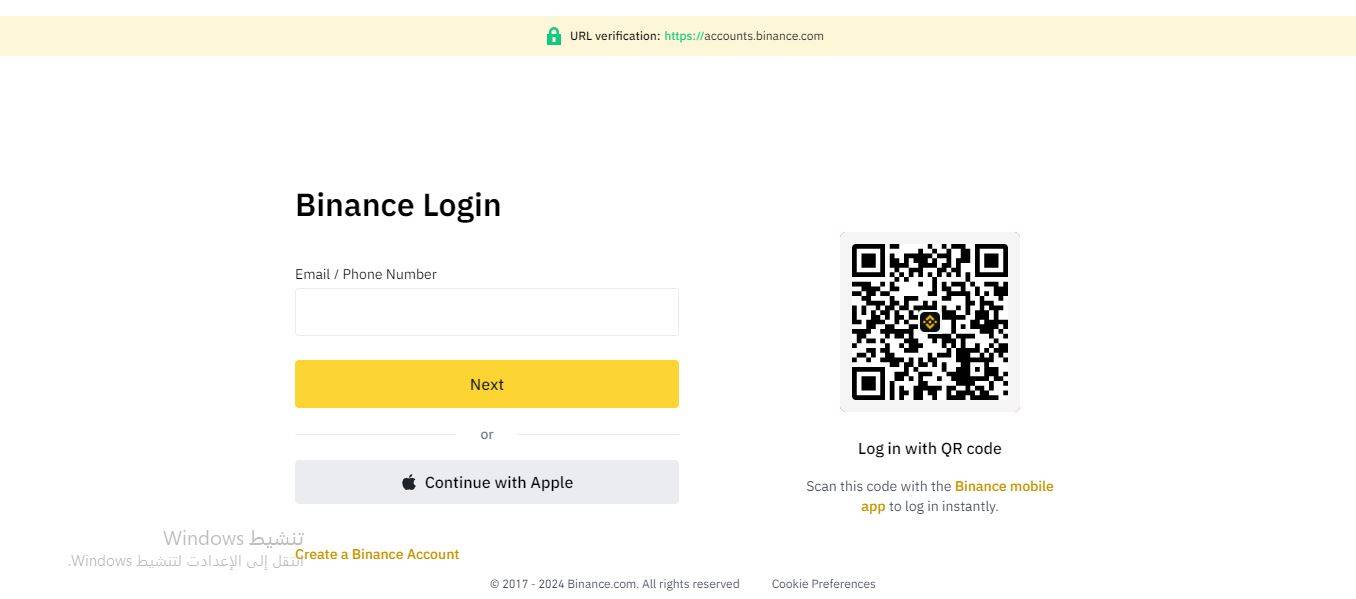Image resolution: width=1356 pixels, height=599 pixels.
Task: Click the QR code's top-right corner square
Action: point(990,262)
